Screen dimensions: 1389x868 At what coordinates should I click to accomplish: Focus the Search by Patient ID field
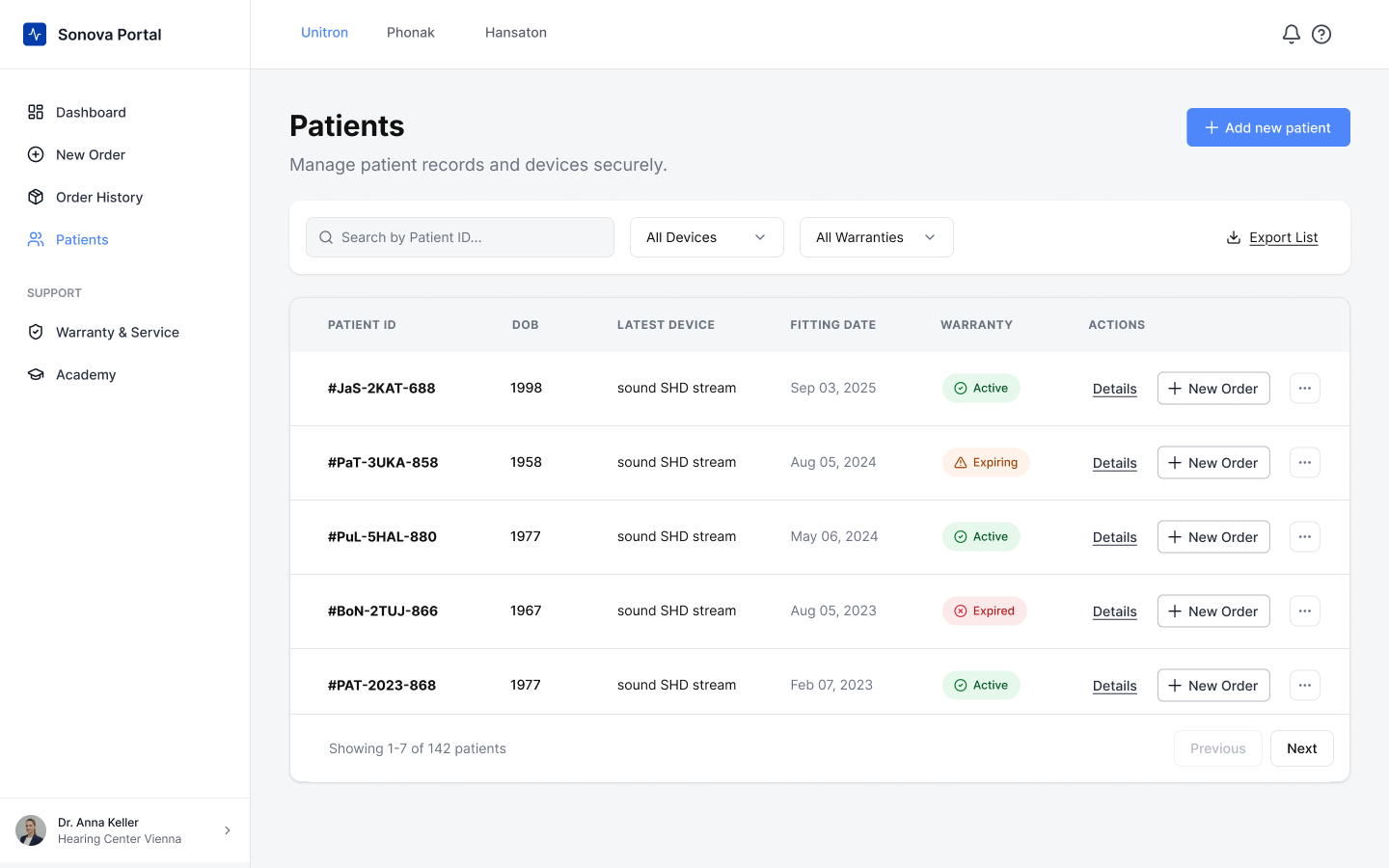point(460,237)
